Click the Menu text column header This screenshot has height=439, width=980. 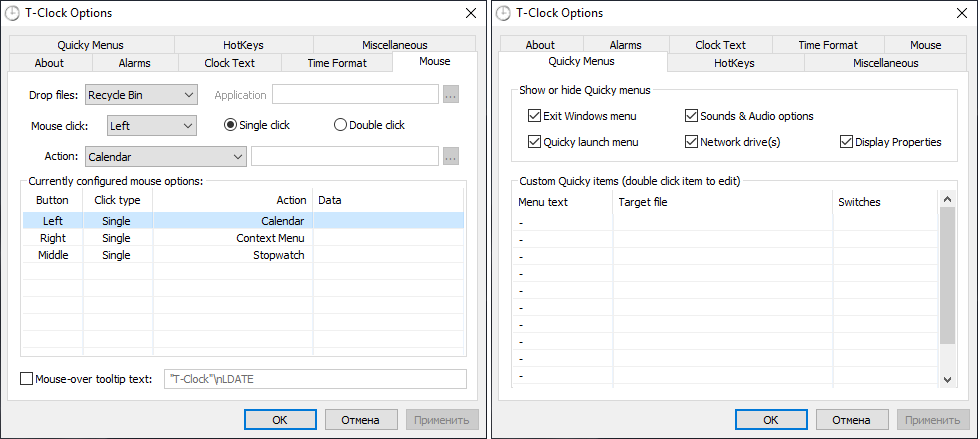[562, 202]
